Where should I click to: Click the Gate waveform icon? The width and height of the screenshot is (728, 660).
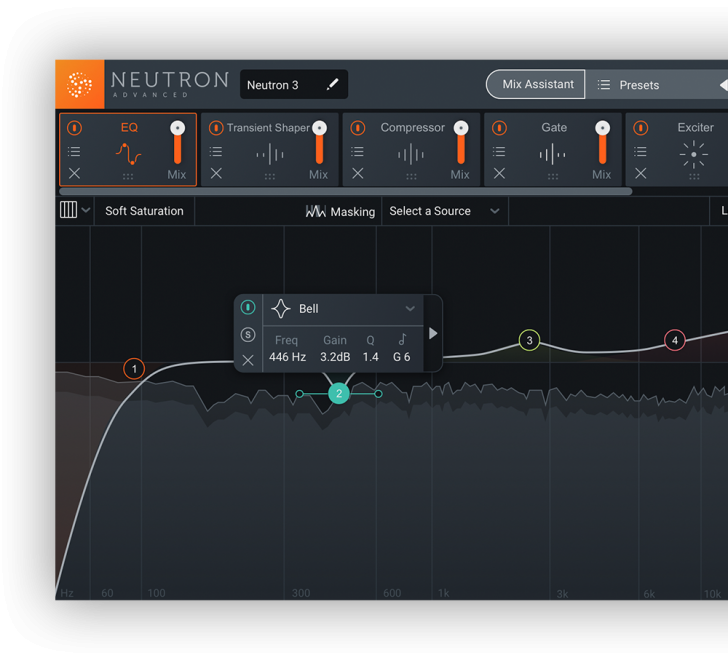[552, 155]
